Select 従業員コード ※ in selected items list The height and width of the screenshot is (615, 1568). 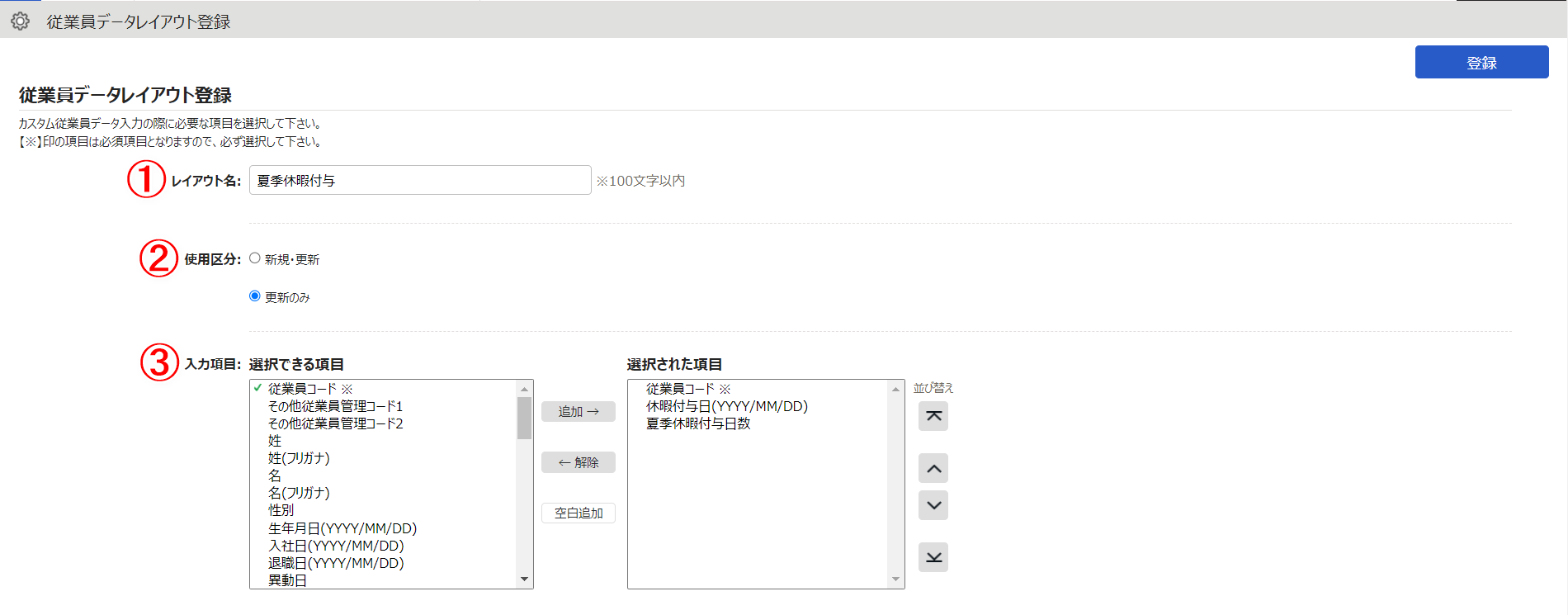point(688,389)
